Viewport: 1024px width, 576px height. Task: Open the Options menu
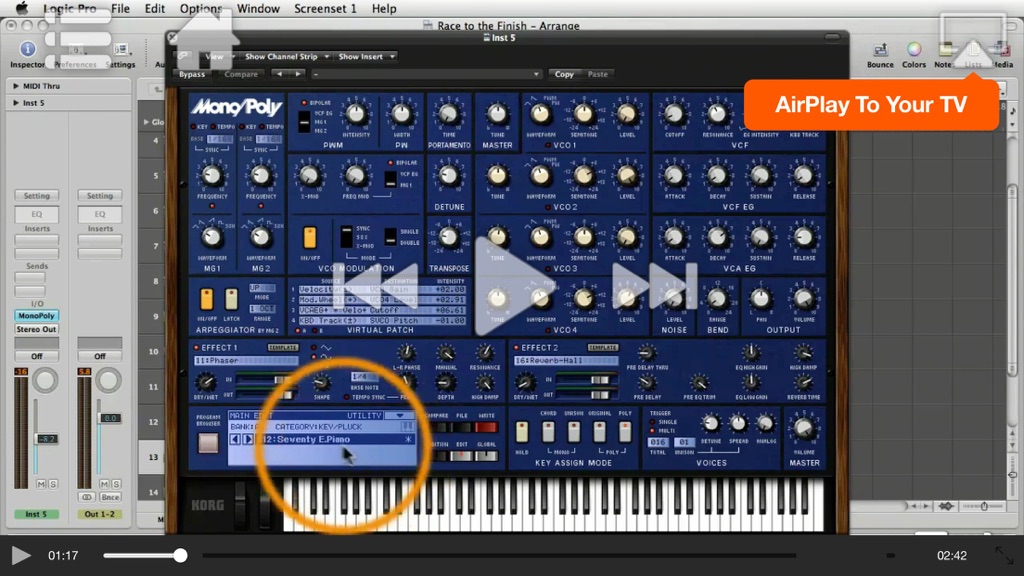pos(201,8)
